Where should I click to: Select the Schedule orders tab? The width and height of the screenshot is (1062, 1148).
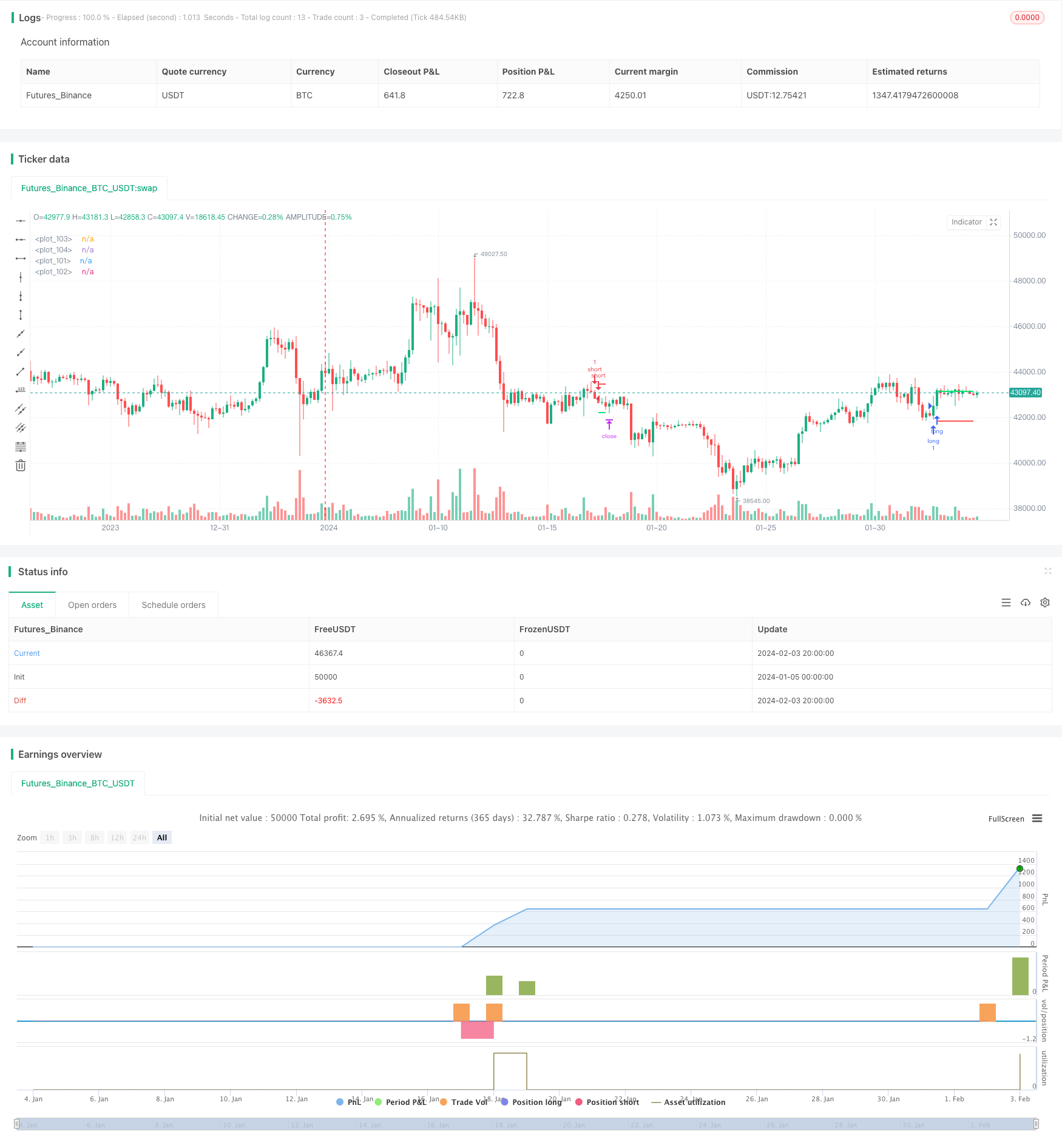(x=174, y=604)
